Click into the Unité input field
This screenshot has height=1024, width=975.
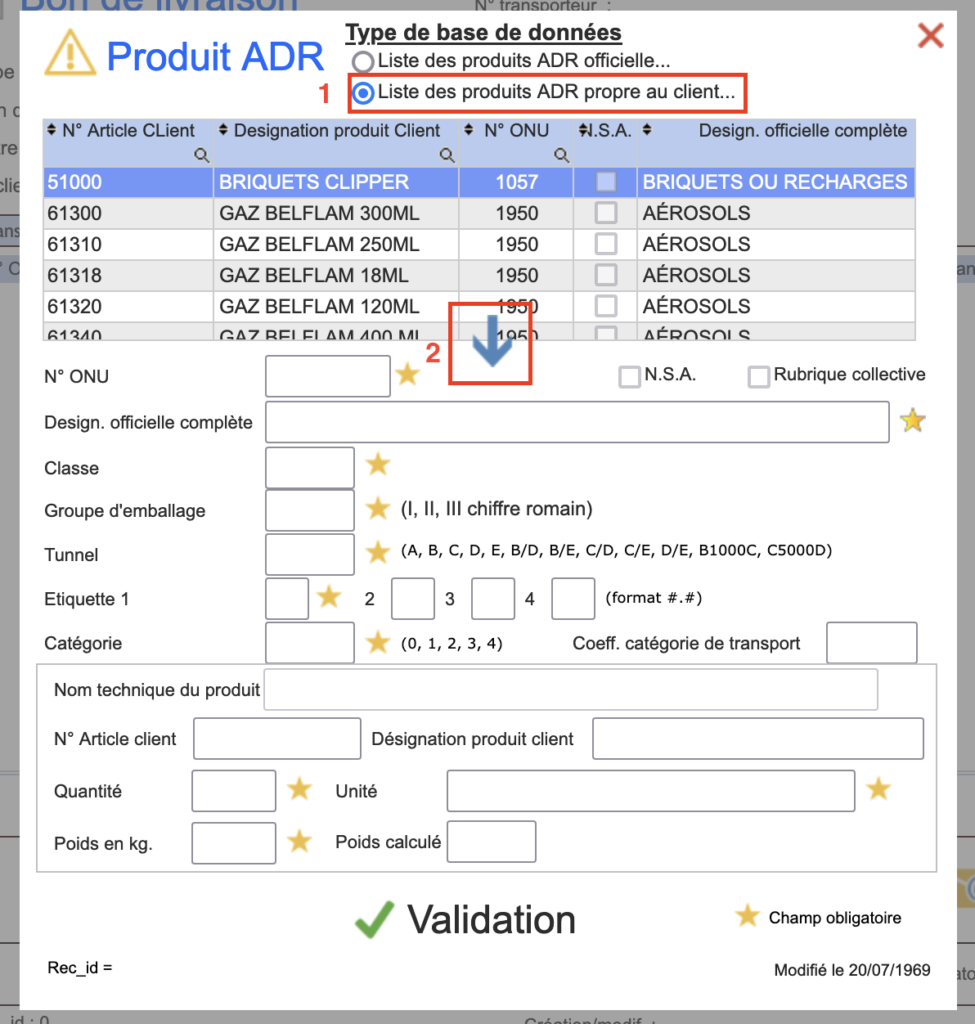click(650, 791)
